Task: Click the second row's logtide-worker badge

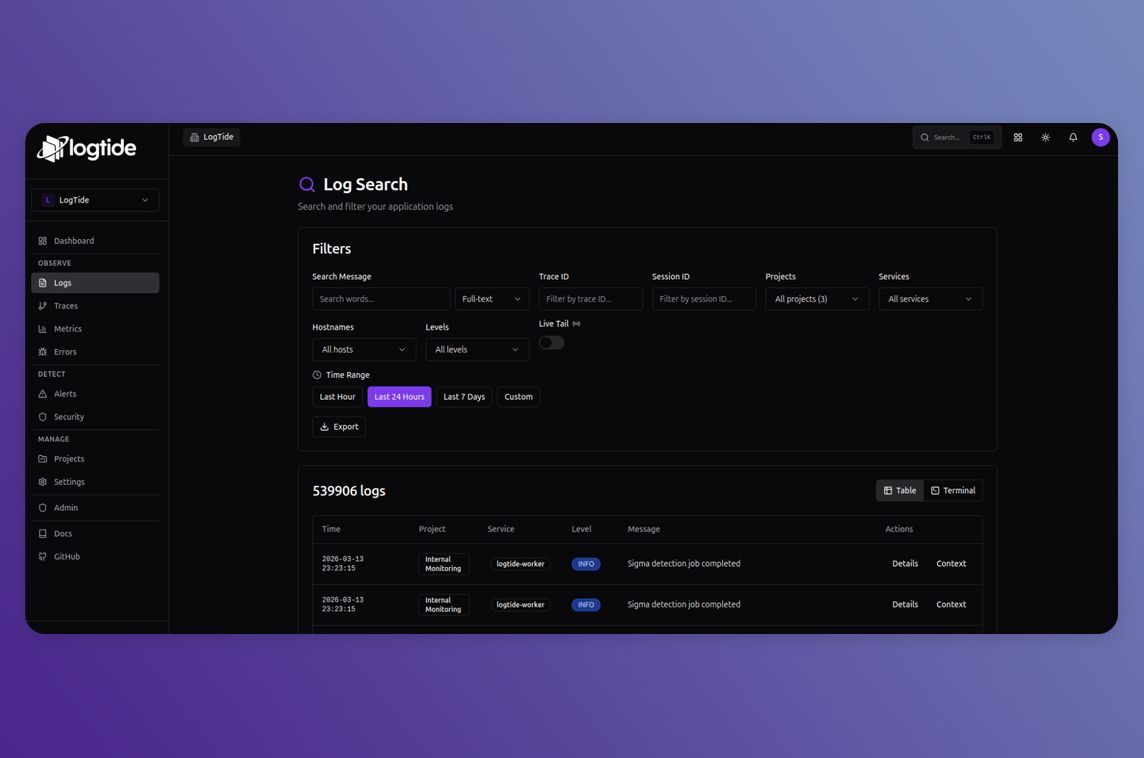Action: [520, 605]
